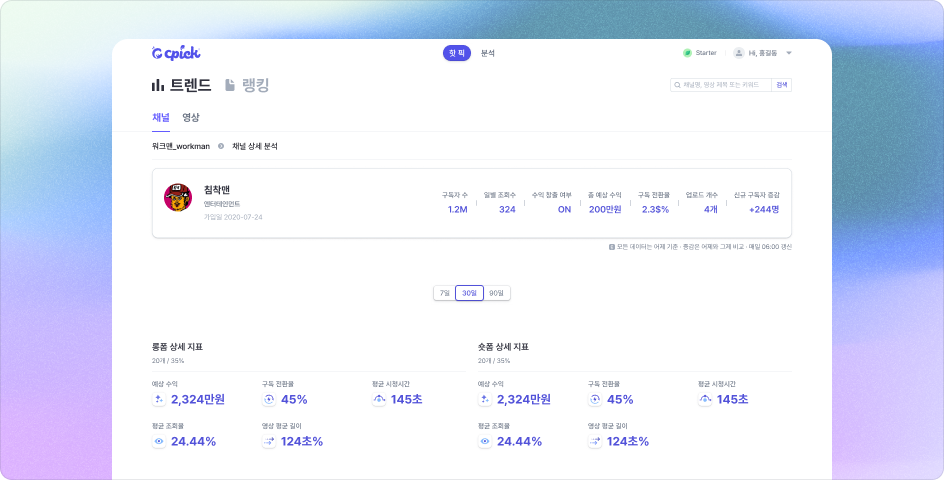Click the document icon beside 랭킹
The image size is (944, 480).
click(230, 86)
